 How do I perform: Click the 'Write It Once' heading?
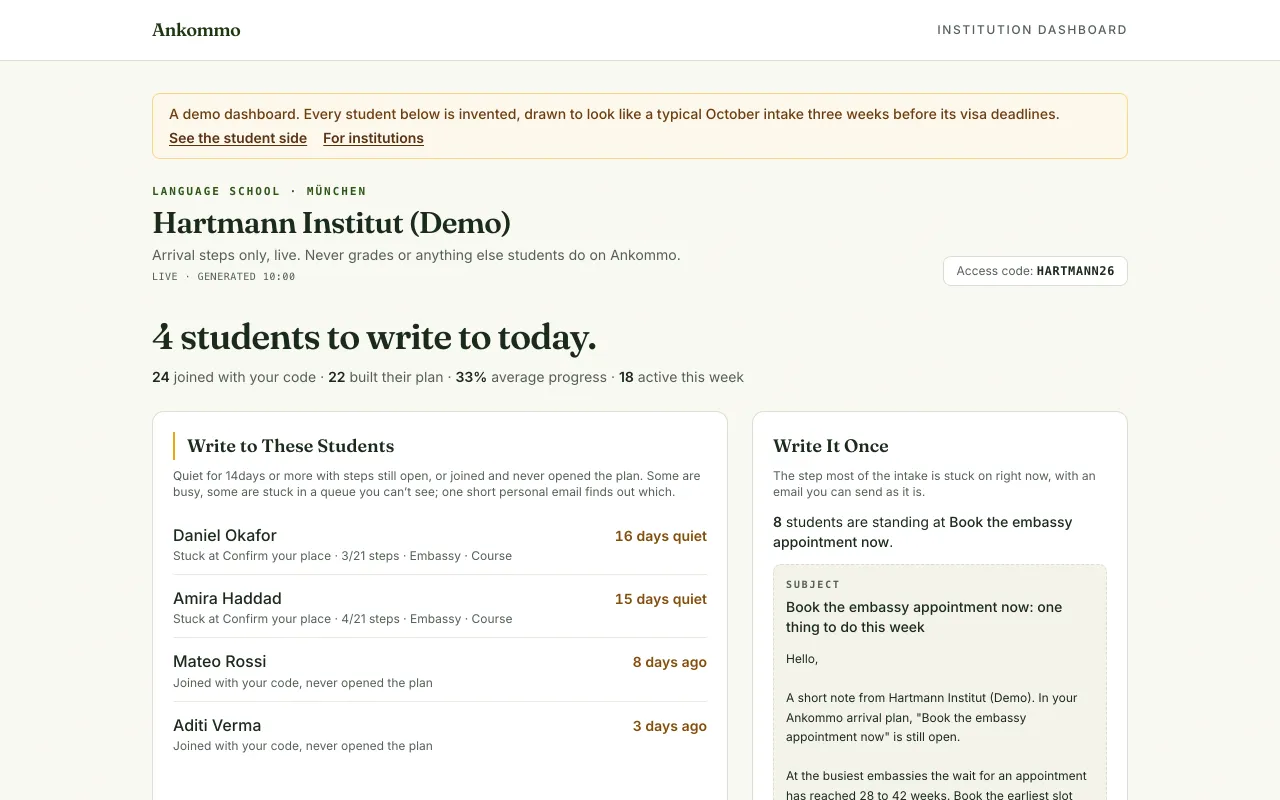[x=831, y=446]
